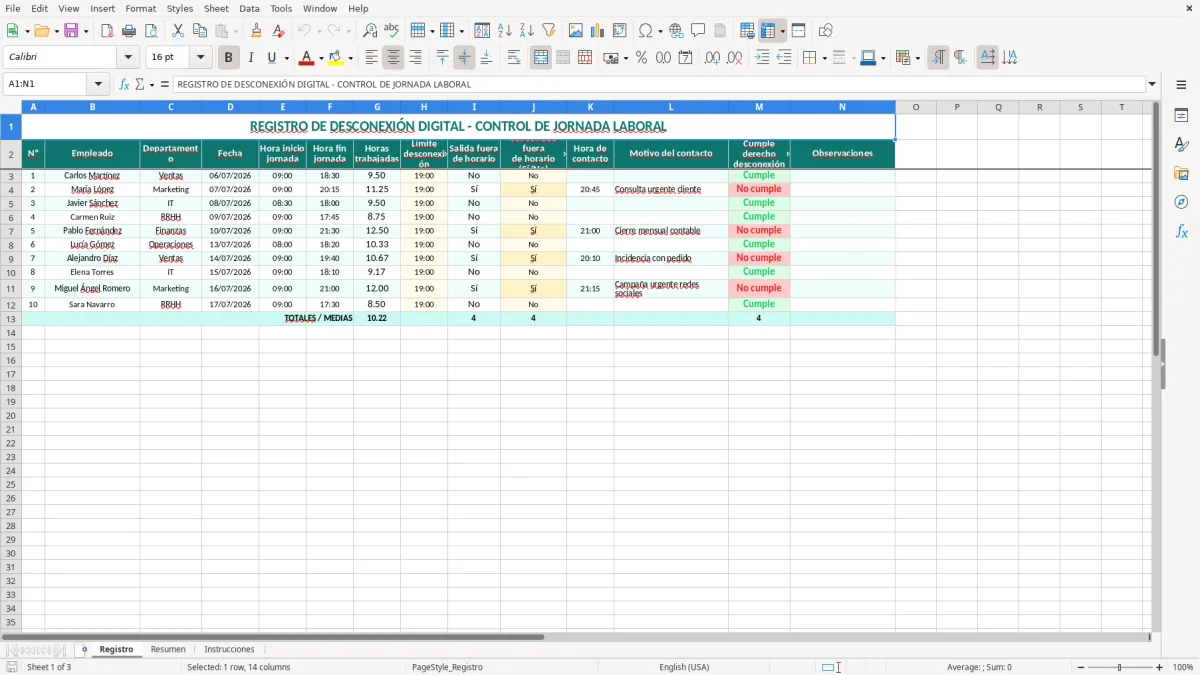The image size is (1200, 675).
Task: Click the formula input line
Action: (659, 84)
